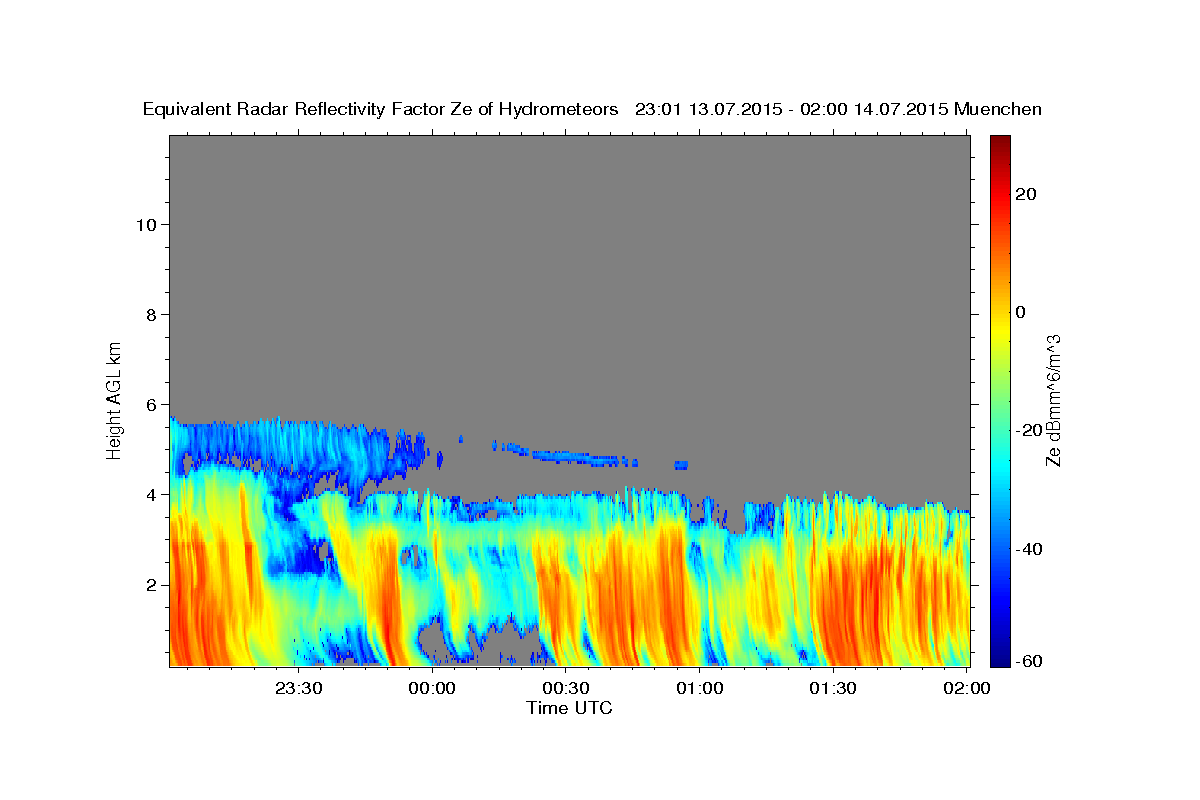Viewport: 1200px width, 800px height.
Task: Click the colorbar tick value '-60'
Action: (1029, 662)
